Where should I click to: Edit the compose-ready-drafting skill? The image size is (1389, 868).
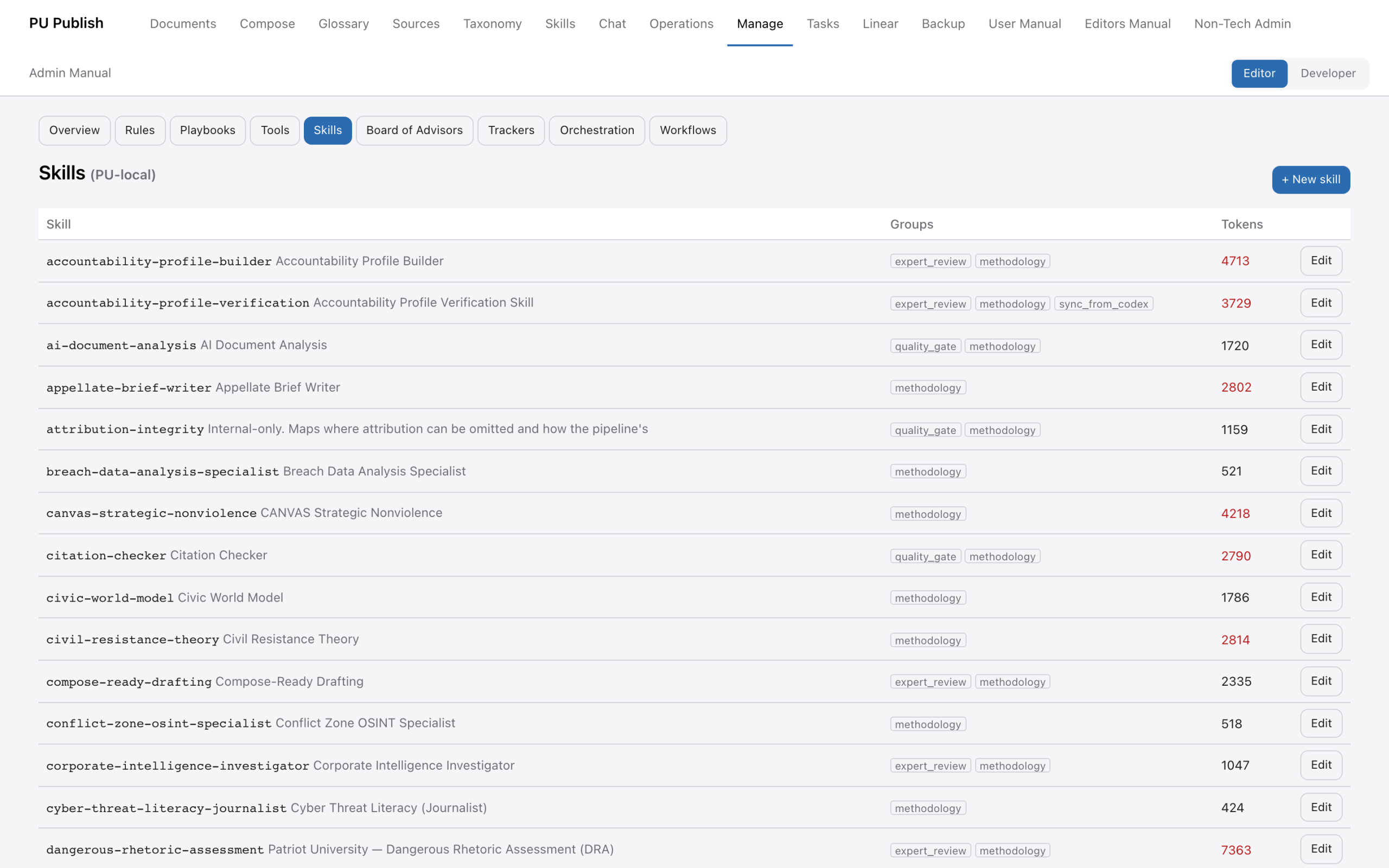(1321, 681)
